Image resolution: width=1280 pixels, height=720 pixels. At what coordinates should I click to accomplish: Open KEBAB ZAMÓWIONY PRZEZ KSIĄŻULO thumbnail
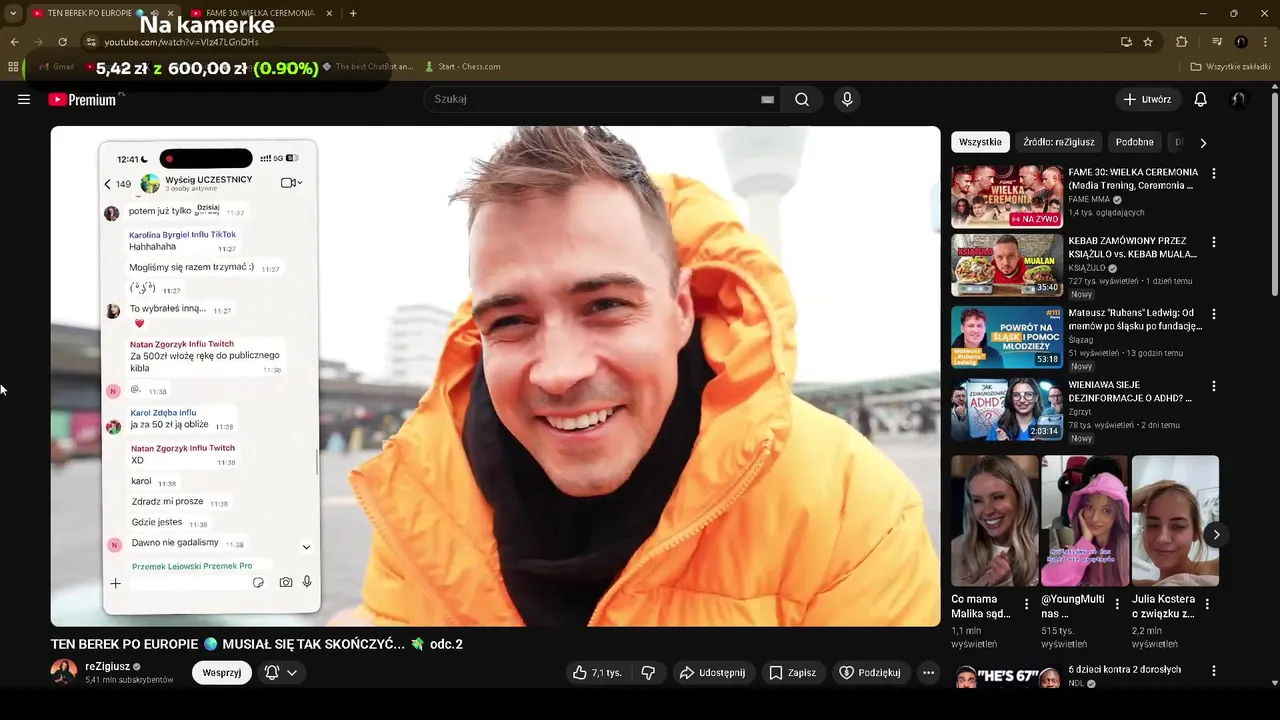[1007, 265]
